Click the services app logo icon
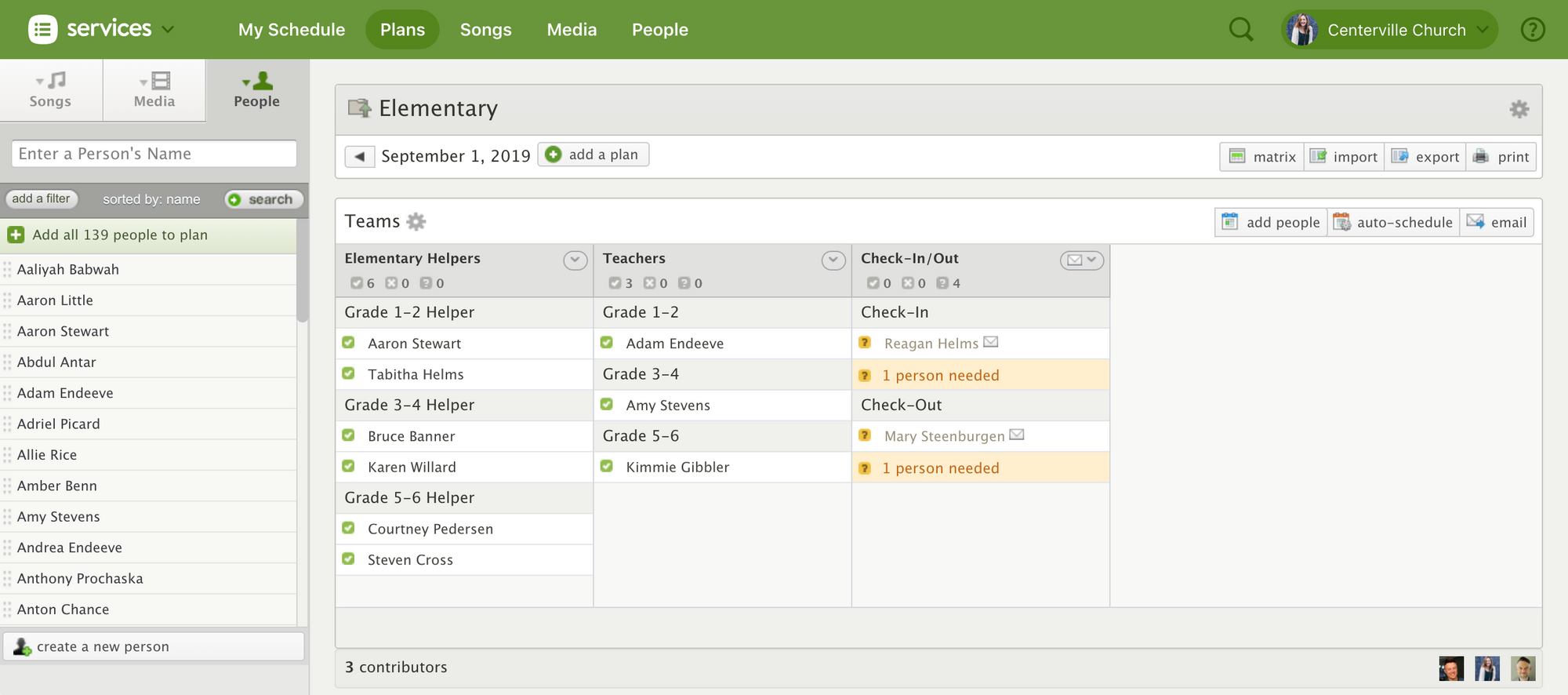This screenshot has width=1568, height=695. click(x=43, y=30)
